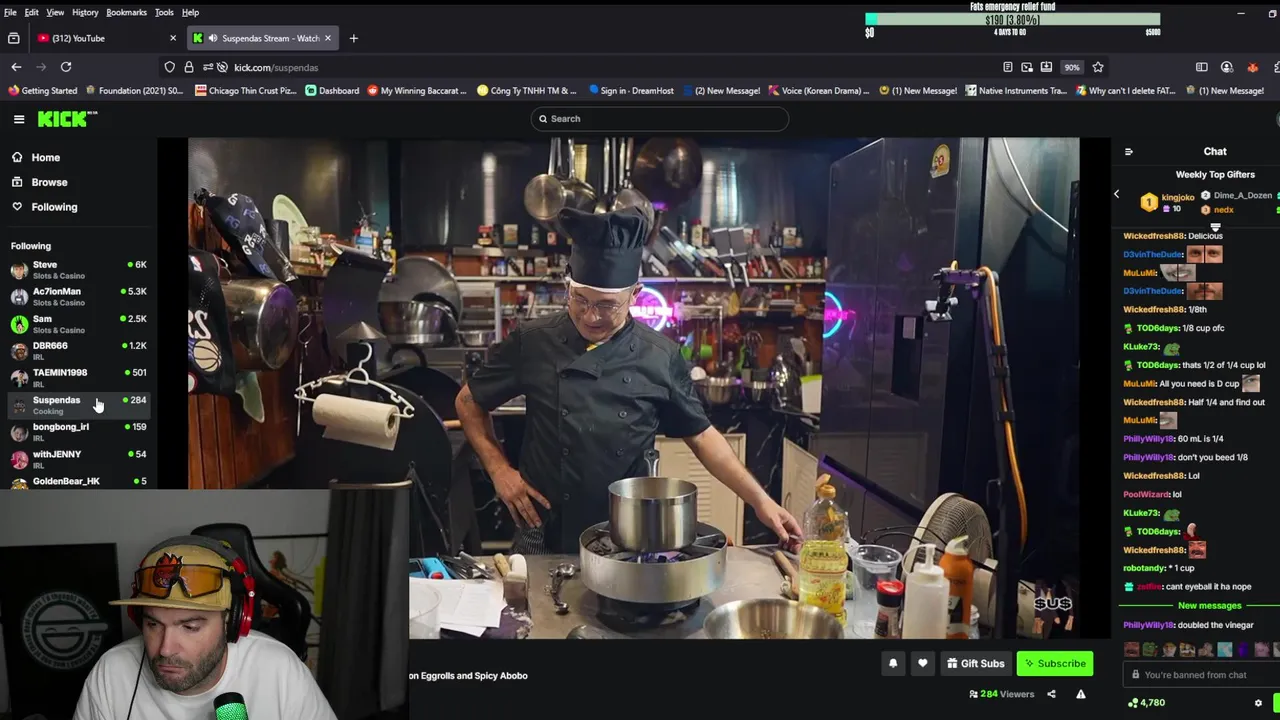This screenshot has width=1280, height=720.
Task: Open the View menu
Action: point(55,12)
